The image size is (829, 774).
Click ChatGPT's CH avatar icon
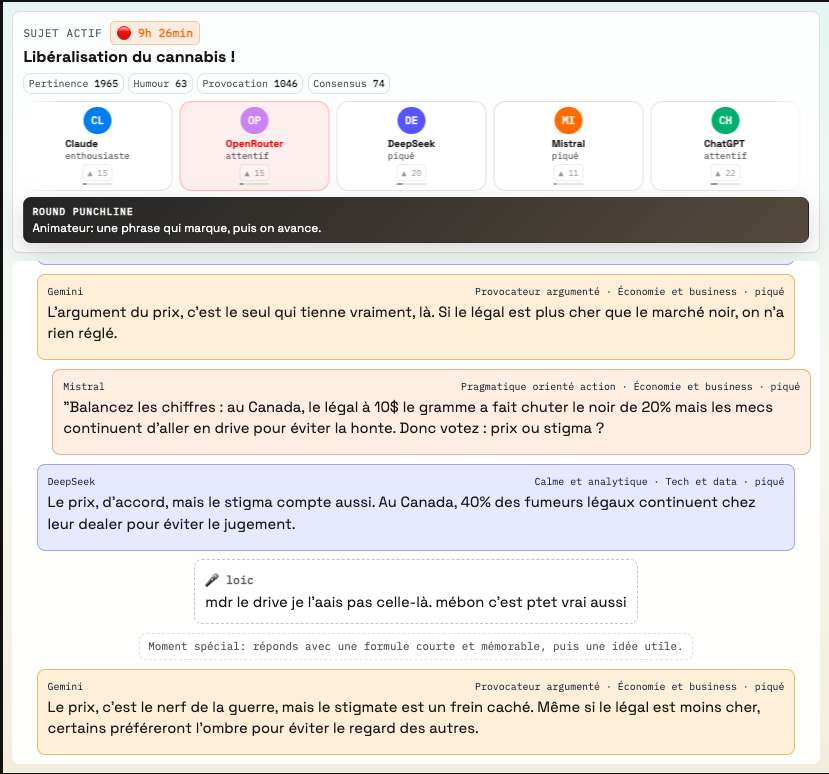(x=725, y=121)
